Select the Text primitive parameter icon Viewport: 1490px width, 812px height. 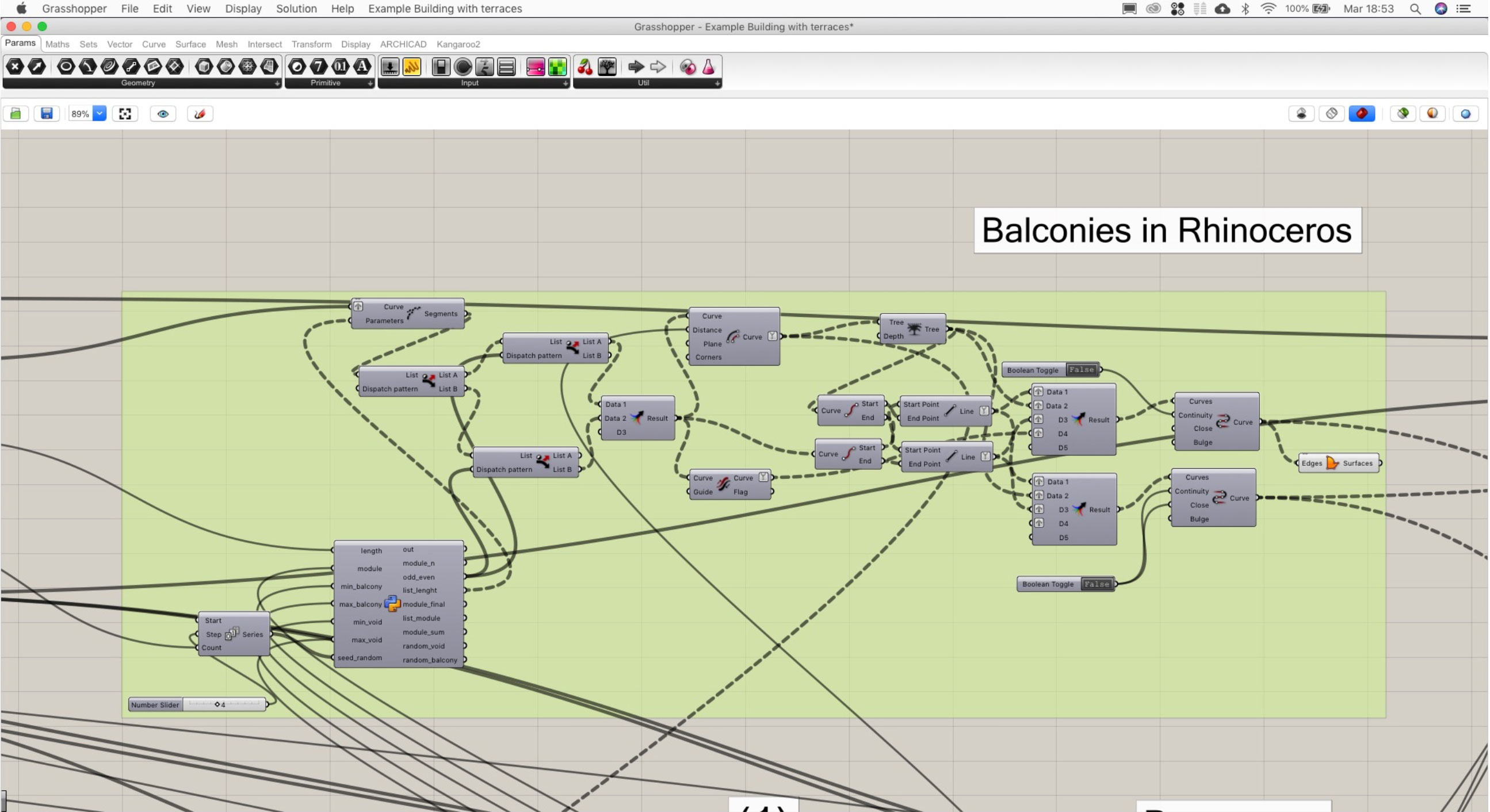pos(362,67)
